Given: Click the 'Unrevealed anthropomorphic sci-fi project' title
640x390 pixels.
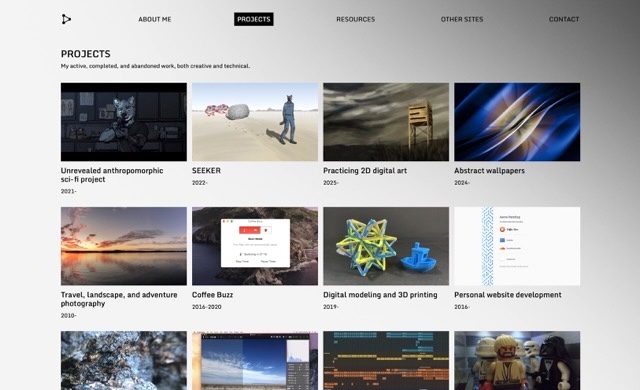Looking at the screenshot, I should (112, 175).
